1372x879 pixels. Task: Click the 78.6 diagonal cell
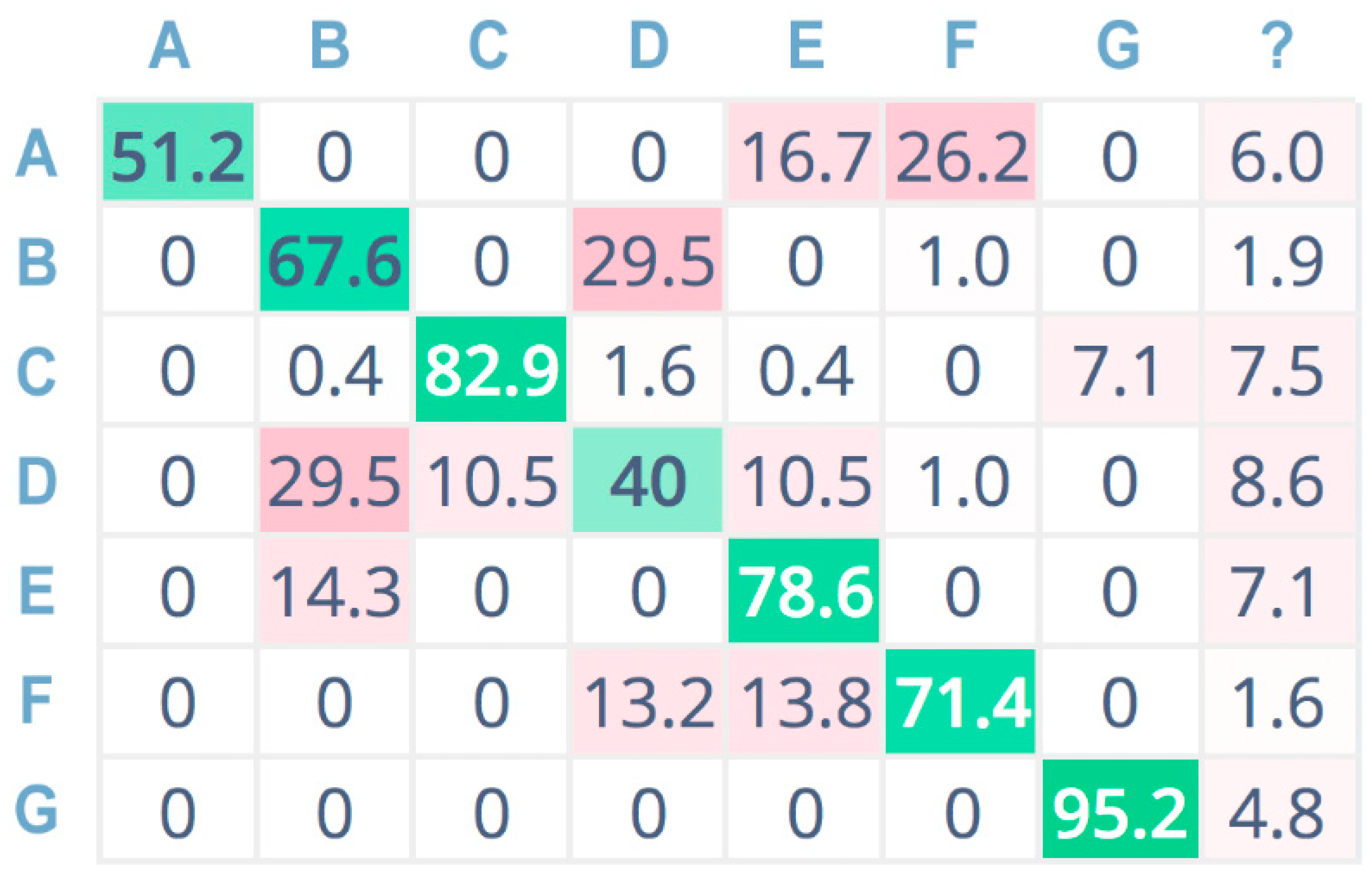pos(803,591)
